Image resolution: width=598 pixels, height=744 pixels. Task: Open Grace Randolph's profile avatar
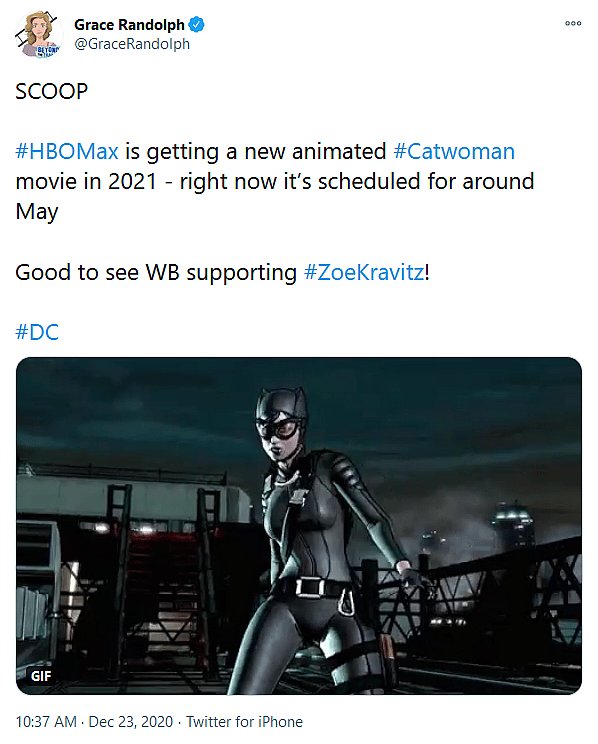point(38,34)
